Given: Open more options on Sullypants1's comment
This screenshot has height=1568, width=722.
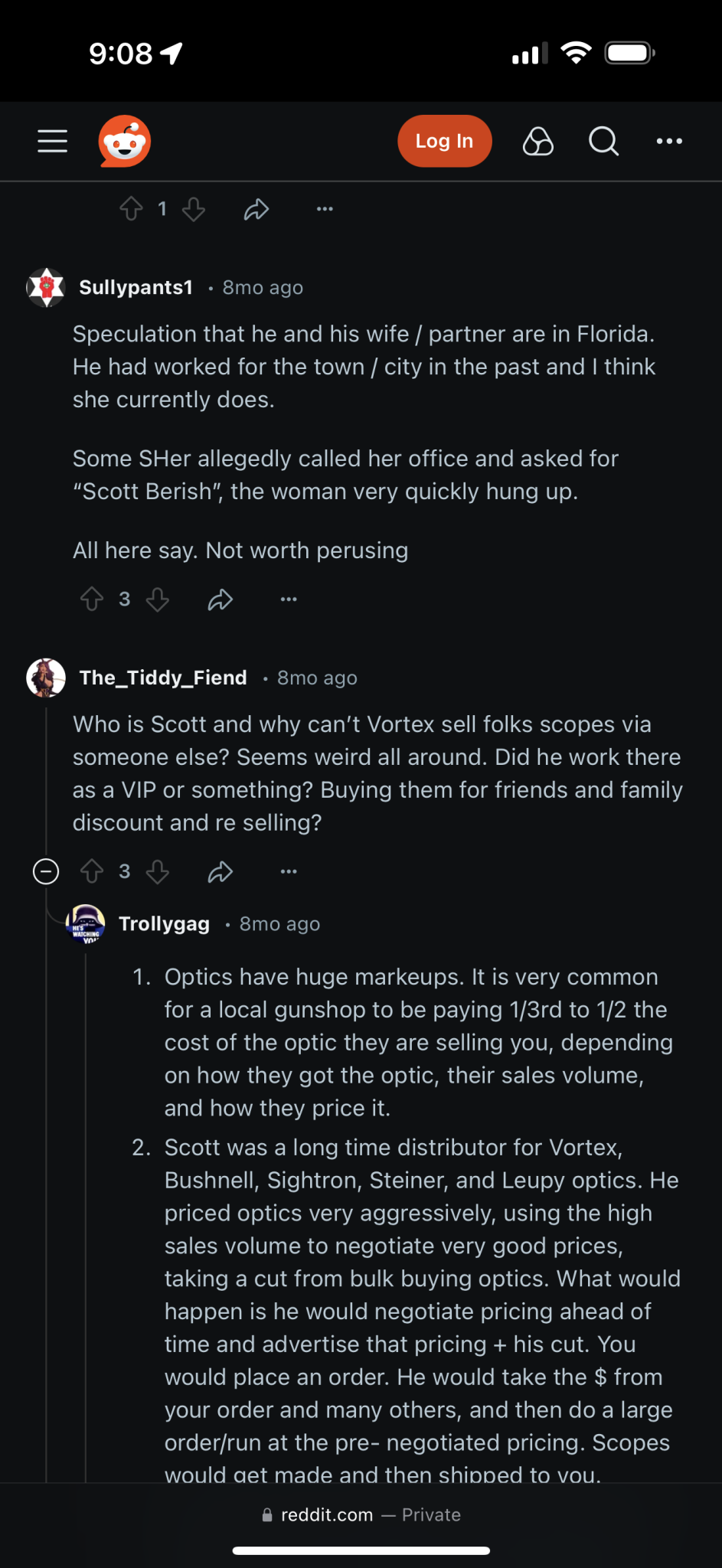Looking at the screenshot, I should tap(289, 599).
